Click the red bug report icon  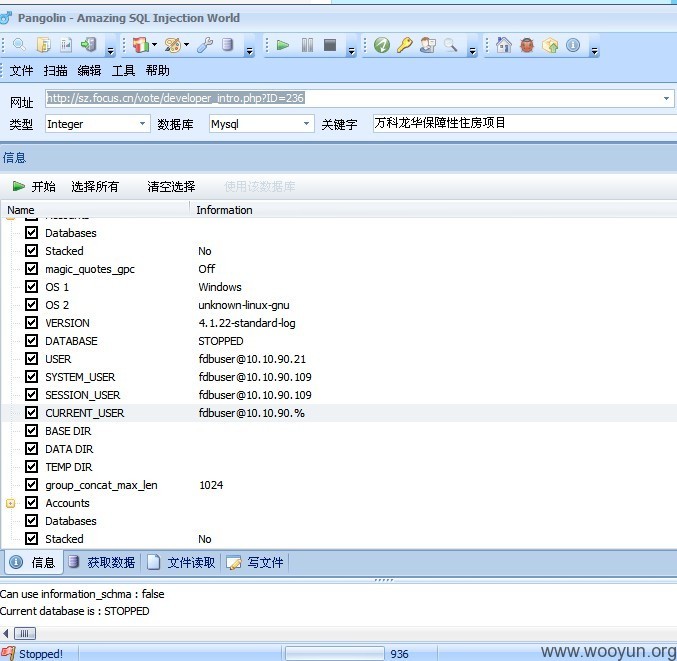coord(527,45)
